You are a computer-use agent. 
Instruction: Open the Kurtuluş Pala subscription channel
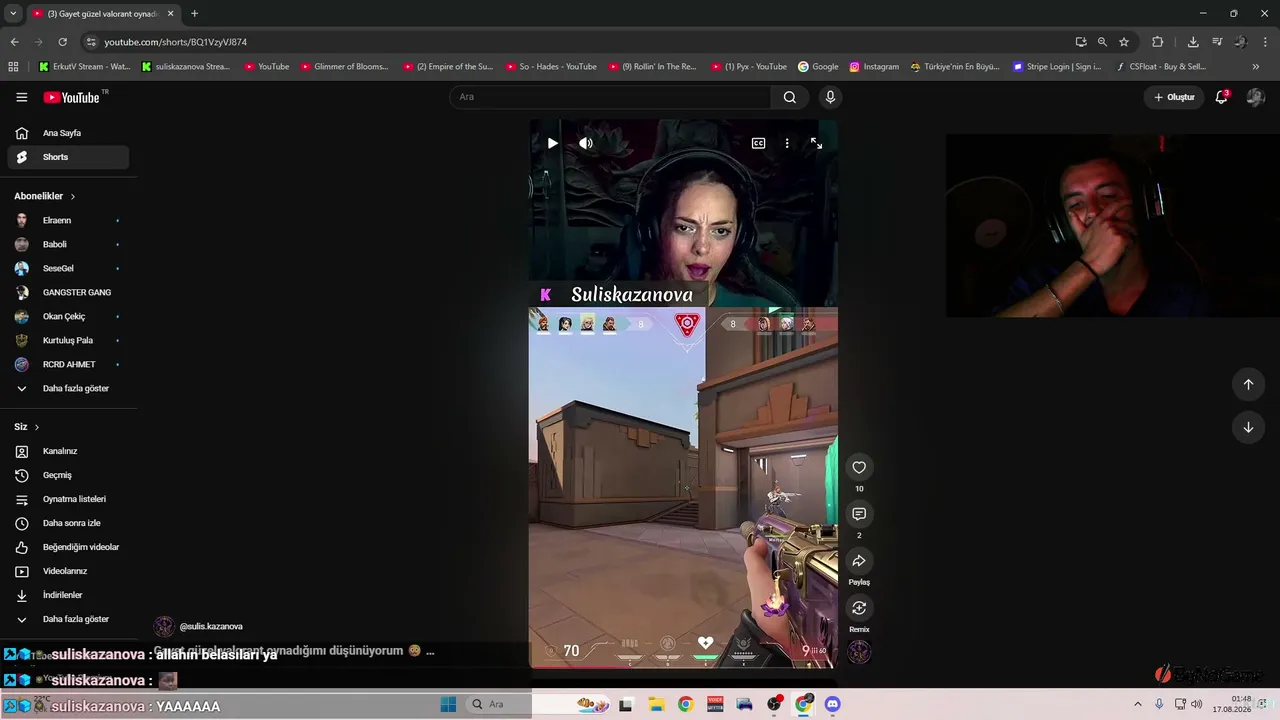tap(68, 340)
